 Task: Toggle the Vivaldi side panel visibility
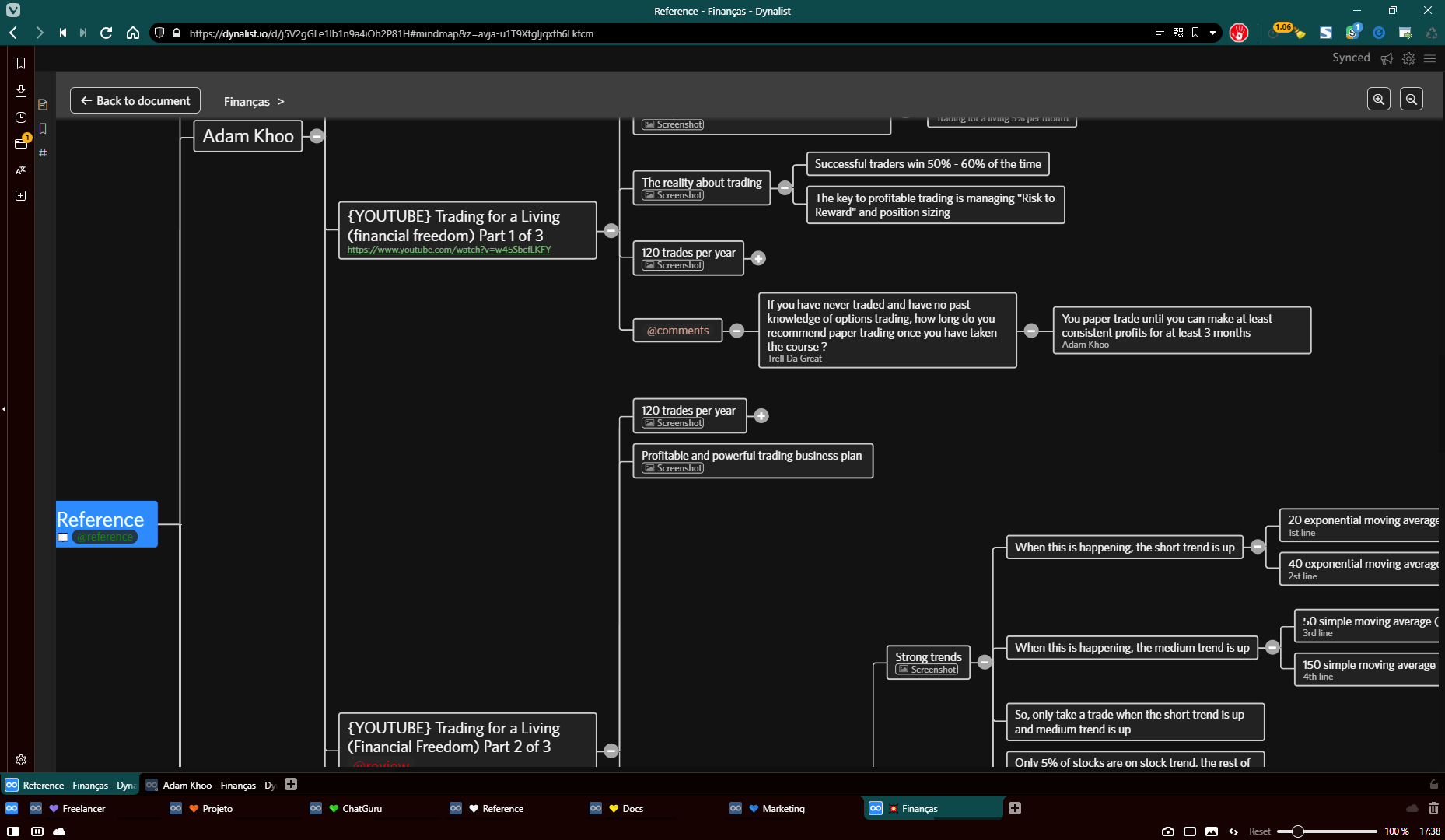[13, 831]
